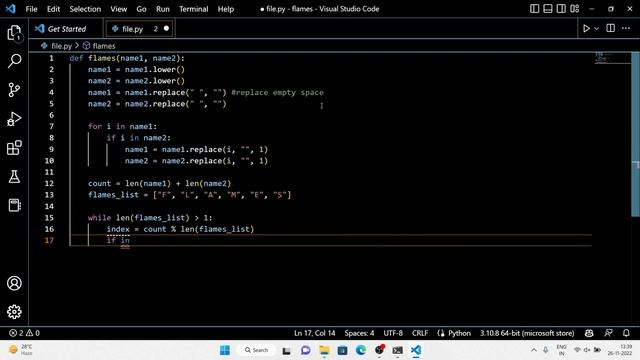Open the Search view in activity bar

(14, 61)
